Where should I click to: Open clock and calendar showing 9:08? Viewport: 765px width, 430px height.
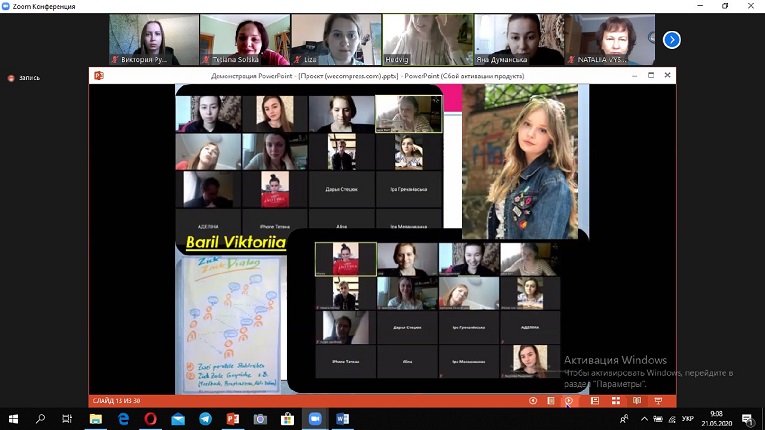point(717,419)
